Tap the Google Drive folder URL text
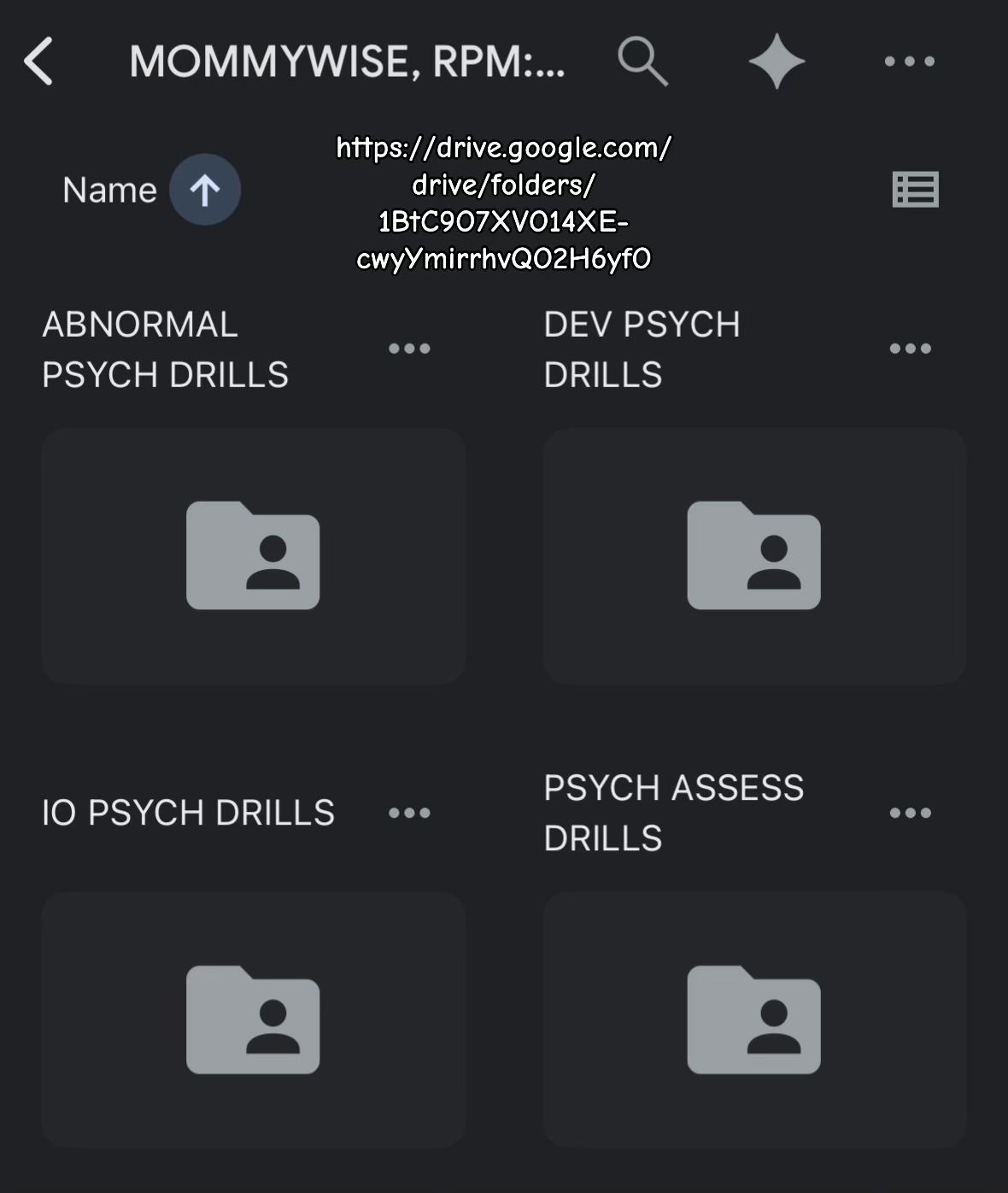 point(504,203)
